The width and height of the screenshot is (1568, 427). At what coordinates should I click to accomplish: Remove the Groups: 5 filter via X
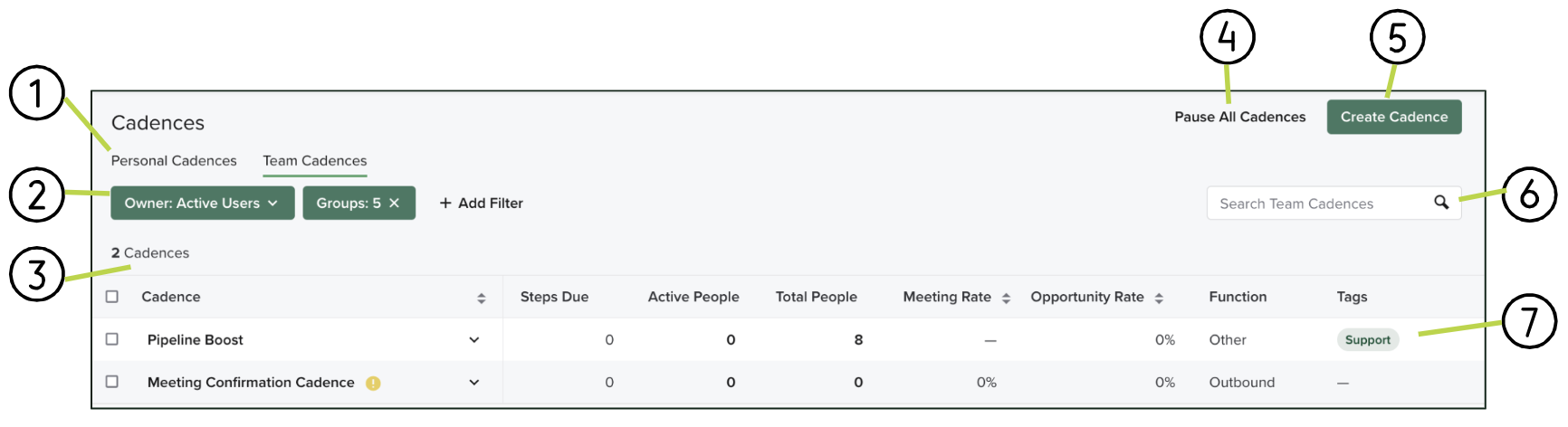tap(395, 204)
